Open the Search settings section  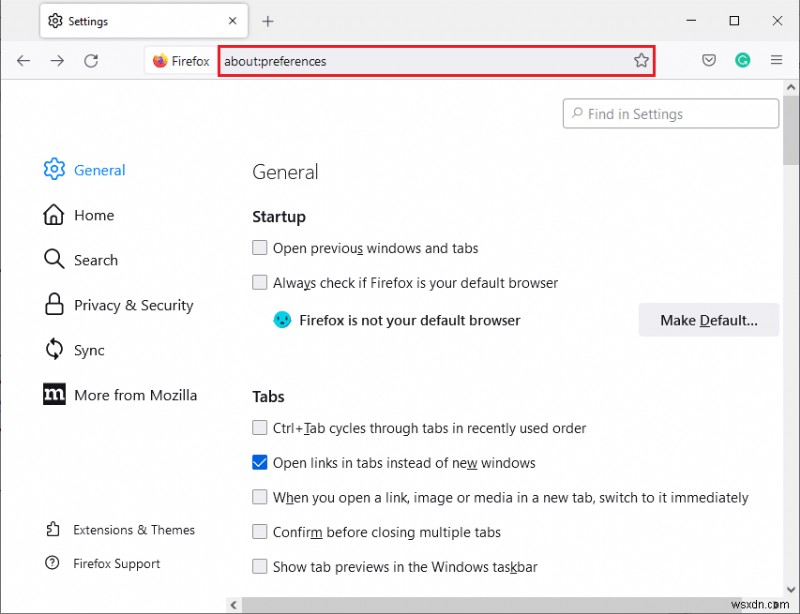tap(96, 260)
